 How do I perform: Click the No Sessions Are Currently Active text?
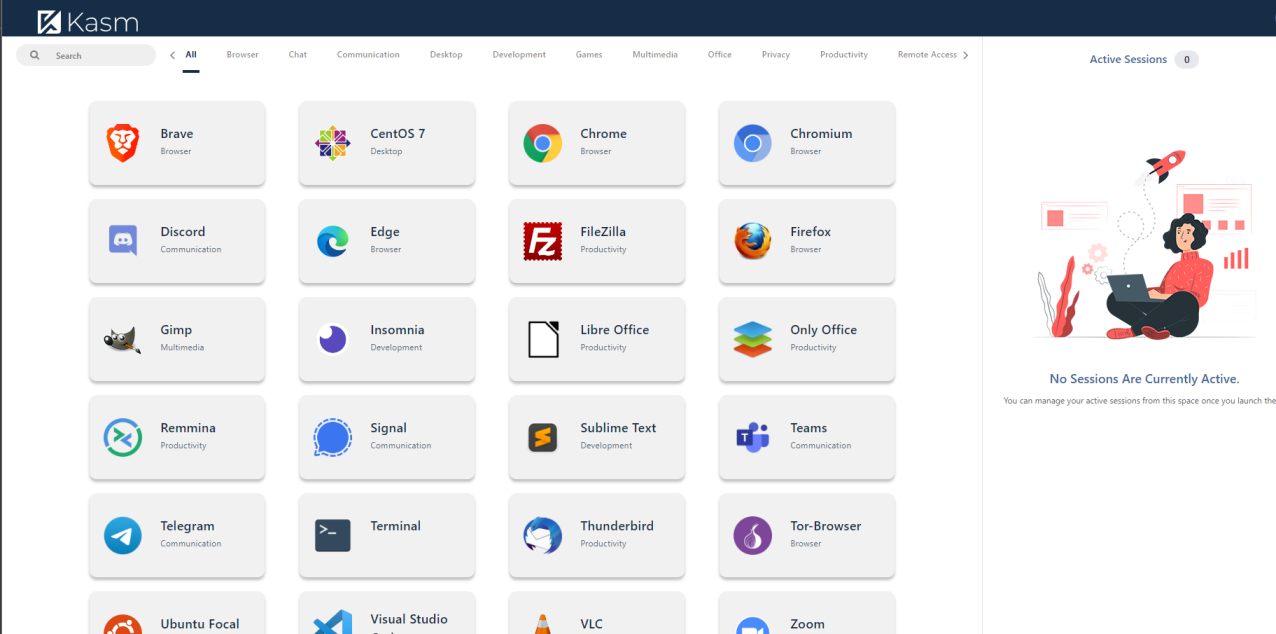point(1144,379)
